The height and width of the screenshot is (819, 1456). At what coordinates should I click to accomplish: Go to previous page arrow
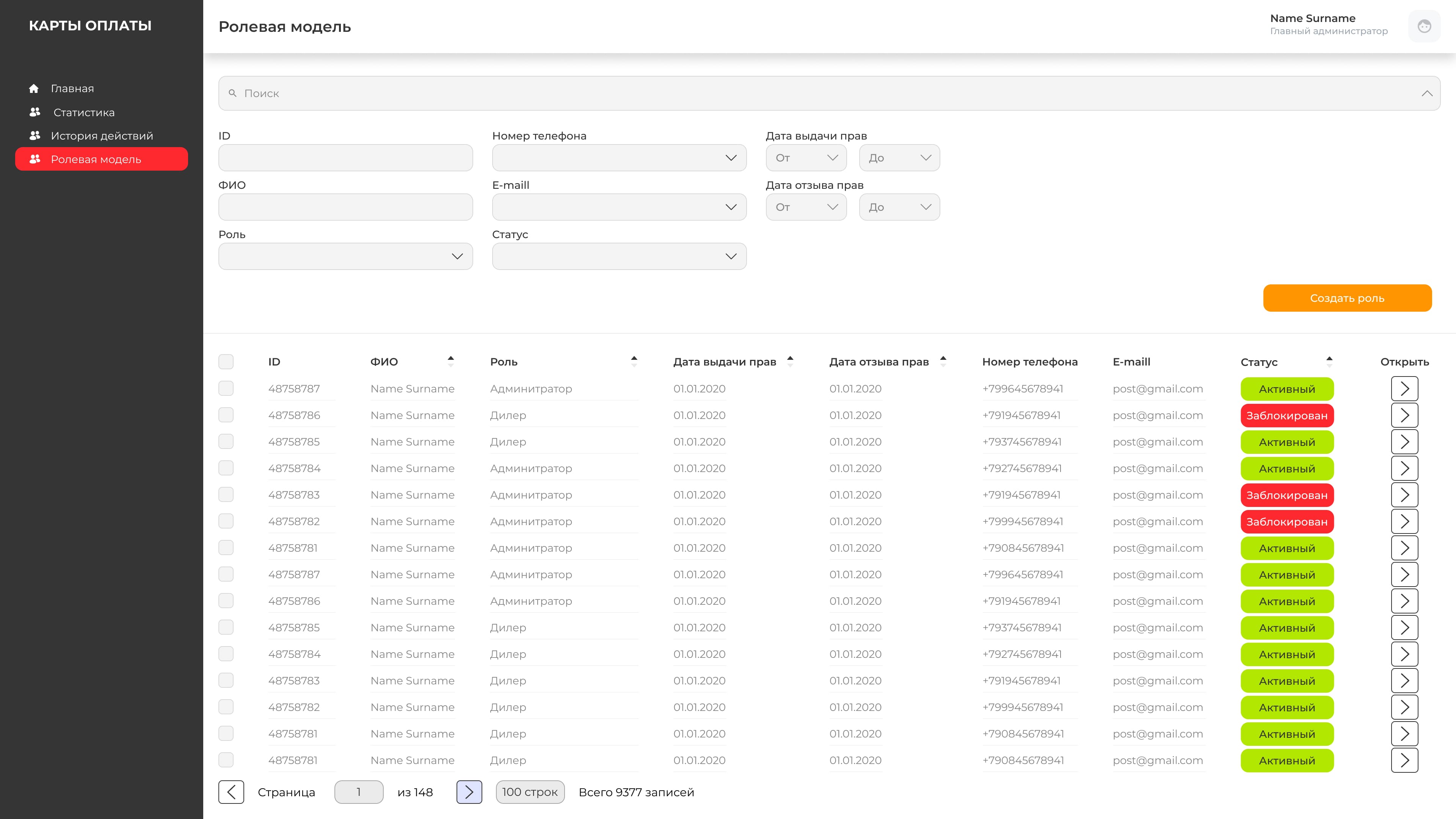pos(231,792)
